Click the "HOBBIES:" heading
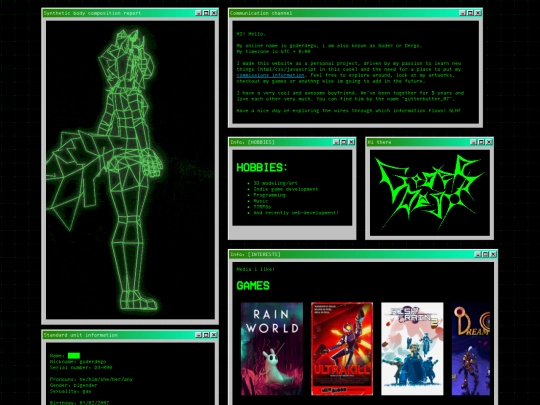 tap(262, 167)
